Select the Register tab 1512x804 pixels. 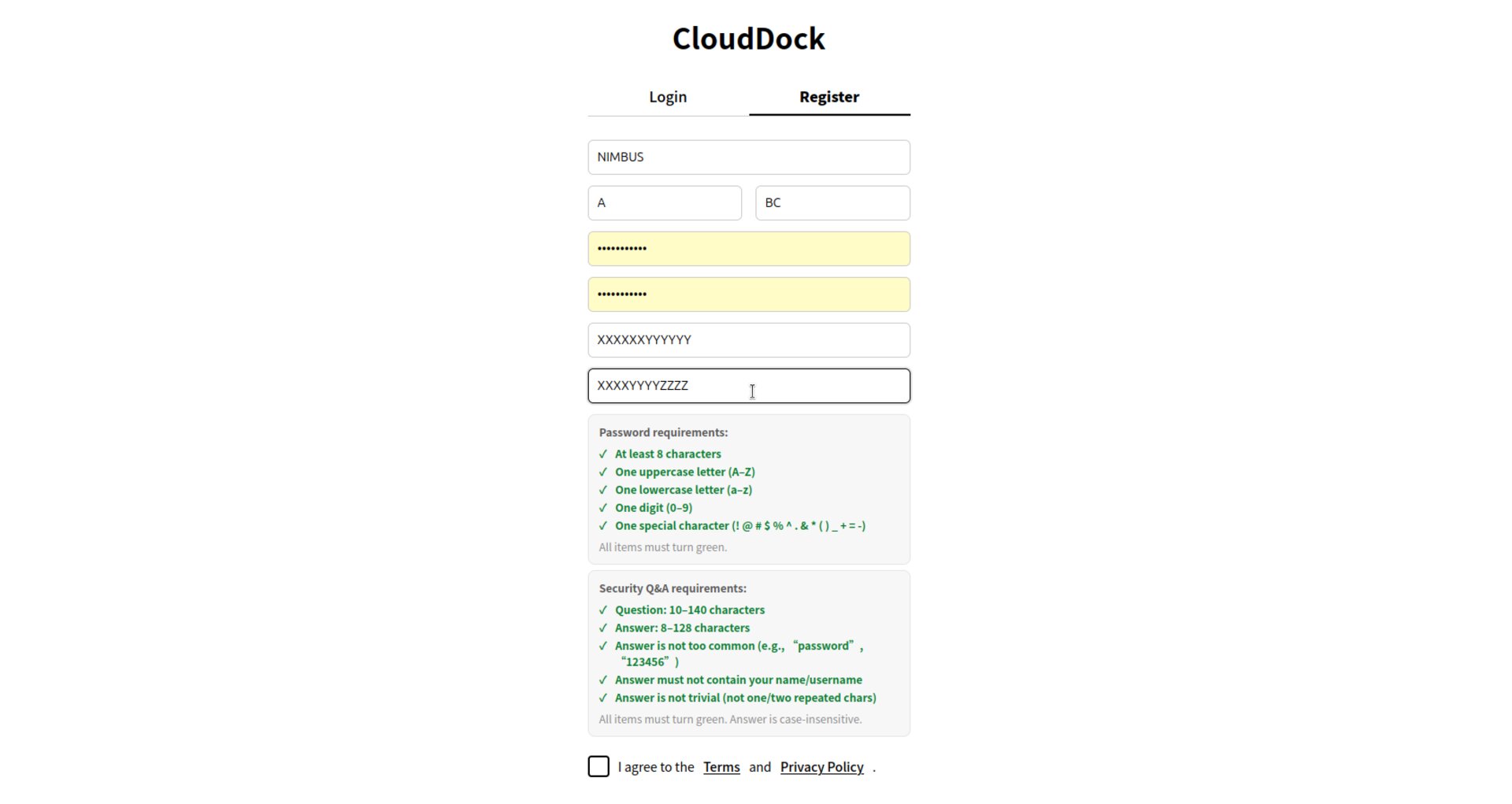pyautogui.click(x=828, y=97)
